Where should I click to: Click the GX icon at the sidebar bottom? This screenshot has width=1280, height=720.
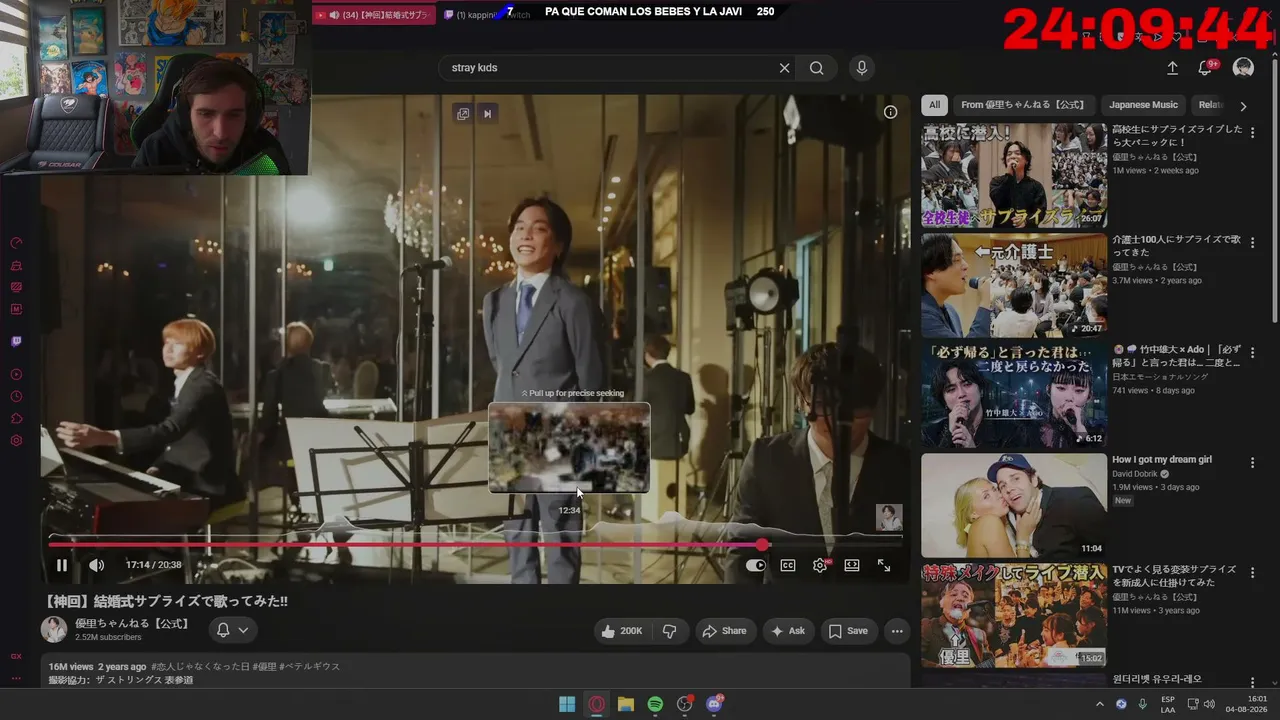click(16, 657)
